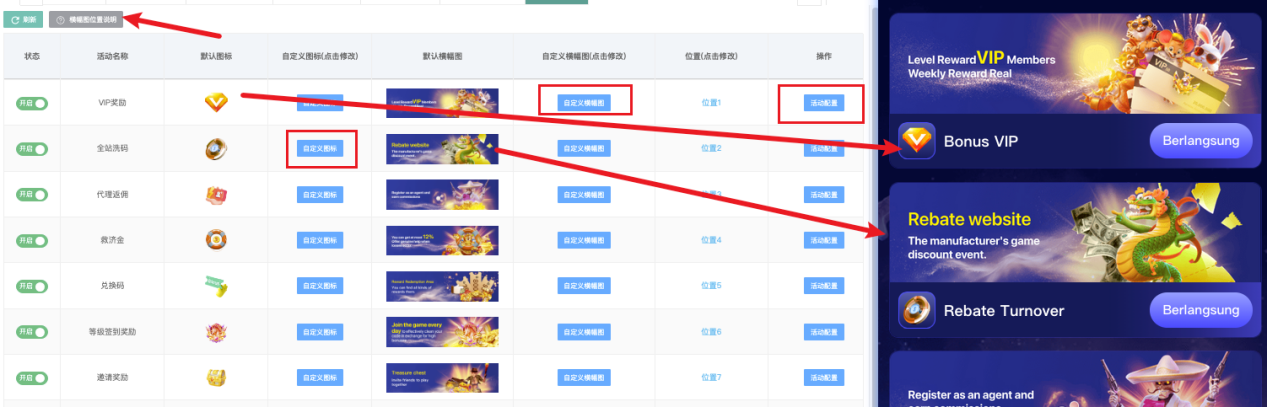1267x407 pixels.
Task: Click 自定义图标 for 邀请奖励
Action: coord(320,378)
